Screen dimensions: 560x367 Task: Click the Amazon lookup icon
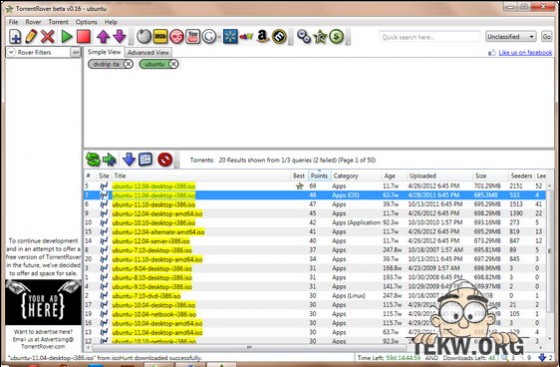263,36
